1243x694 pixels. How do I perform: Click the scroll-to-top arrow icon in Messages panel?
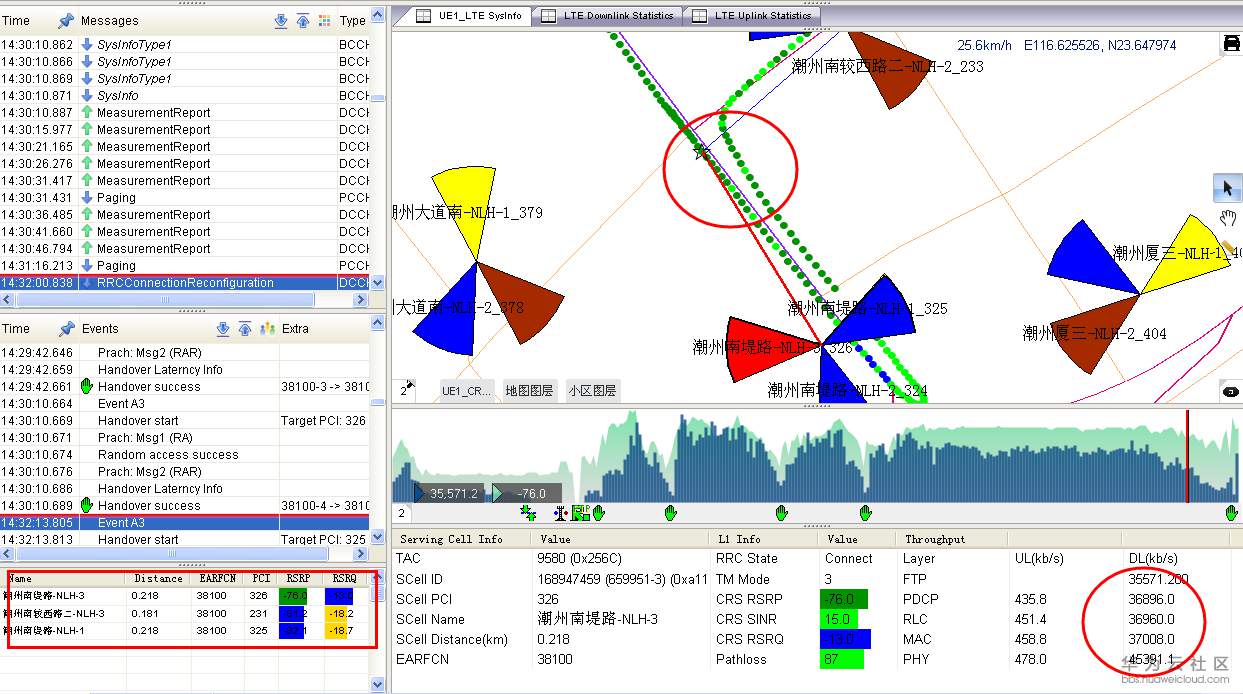[x=303, y=20]
